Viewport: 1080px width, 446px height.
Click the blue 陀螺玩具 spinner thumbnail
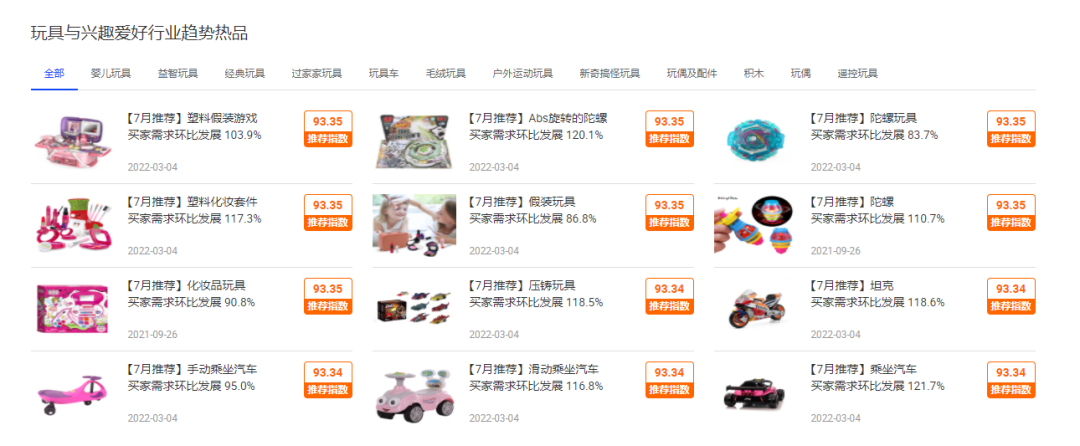coord(756,142)
